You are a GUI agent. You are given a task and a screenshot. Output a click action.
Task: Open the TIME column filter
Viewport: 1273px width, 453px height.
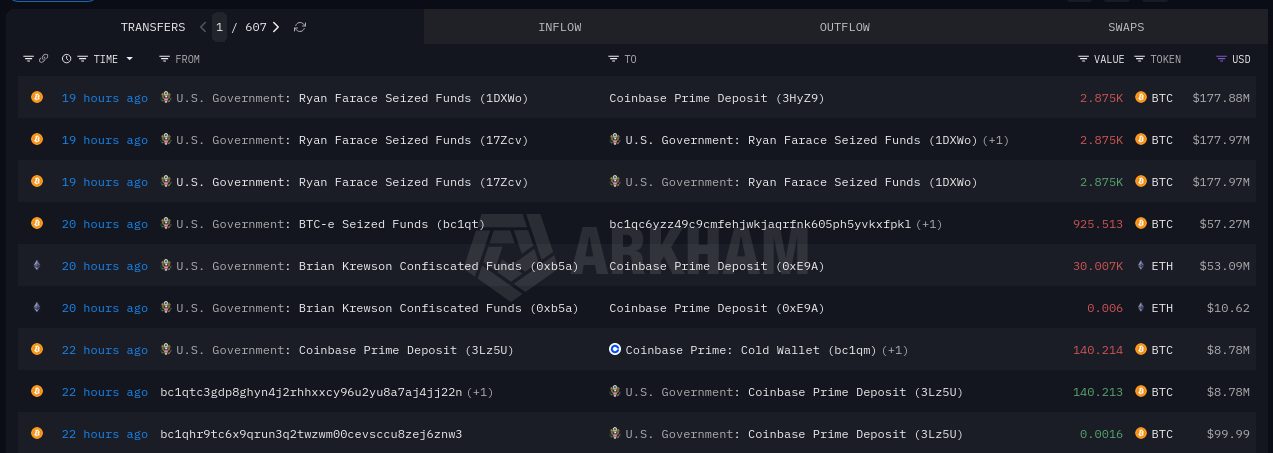coord(83,59)
